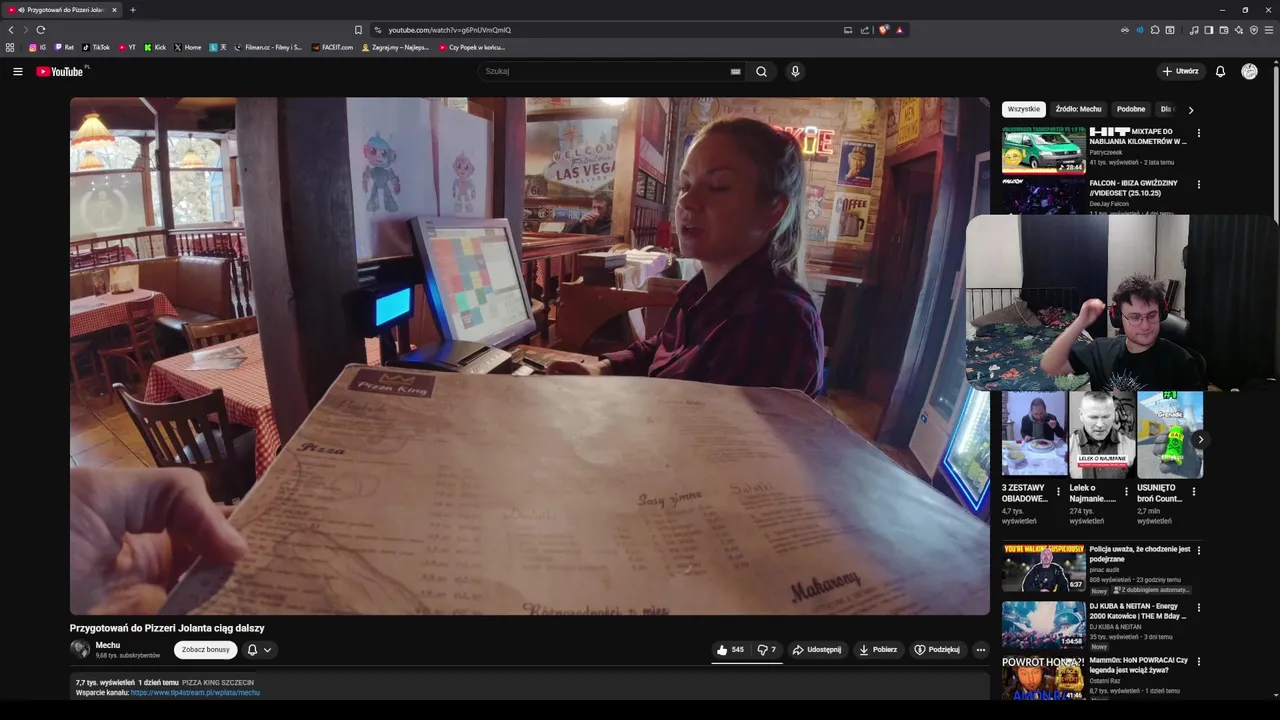Open more actions menu under video
Screen dimensions: 1280x720
(980, 650)
